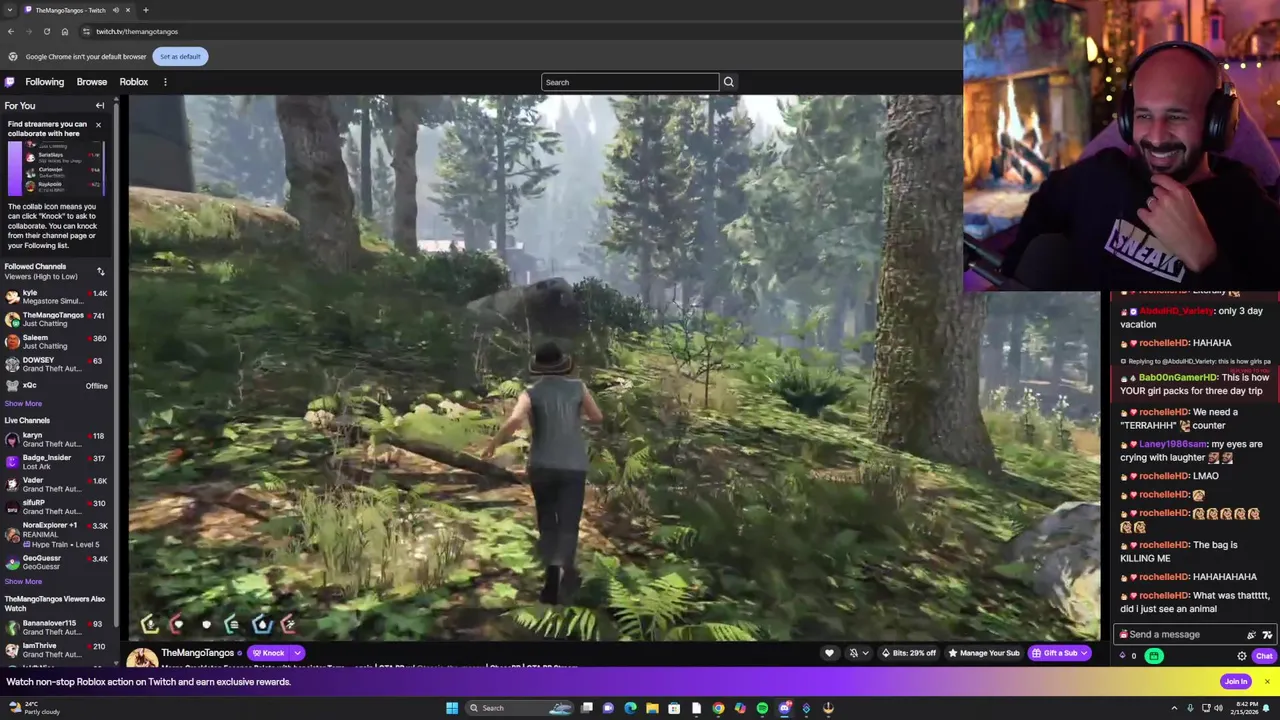Click the Twitch home logo icon

tap(10, 82)
